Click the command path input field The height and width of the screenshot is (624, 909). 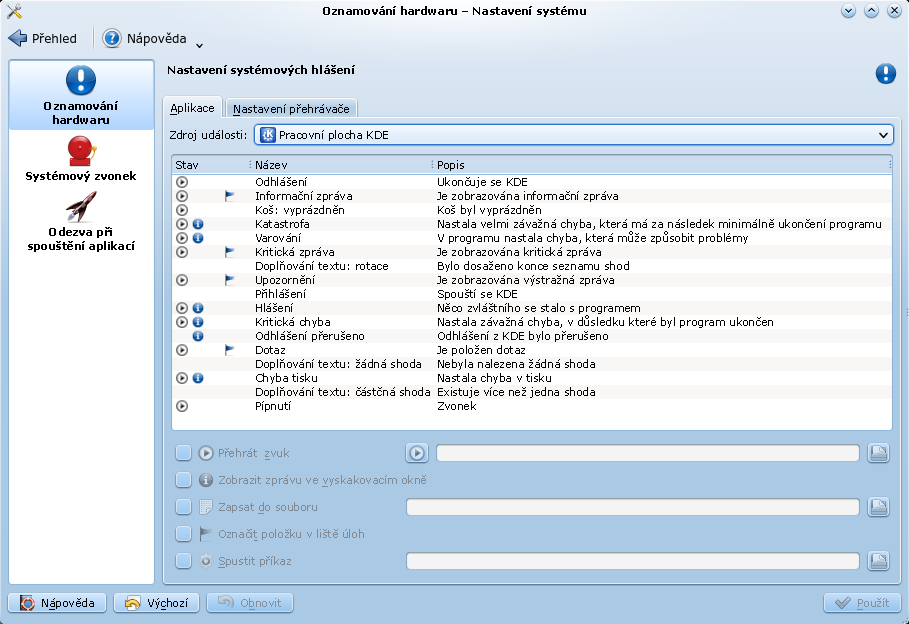pyautogui.click(x=632, y=561)
